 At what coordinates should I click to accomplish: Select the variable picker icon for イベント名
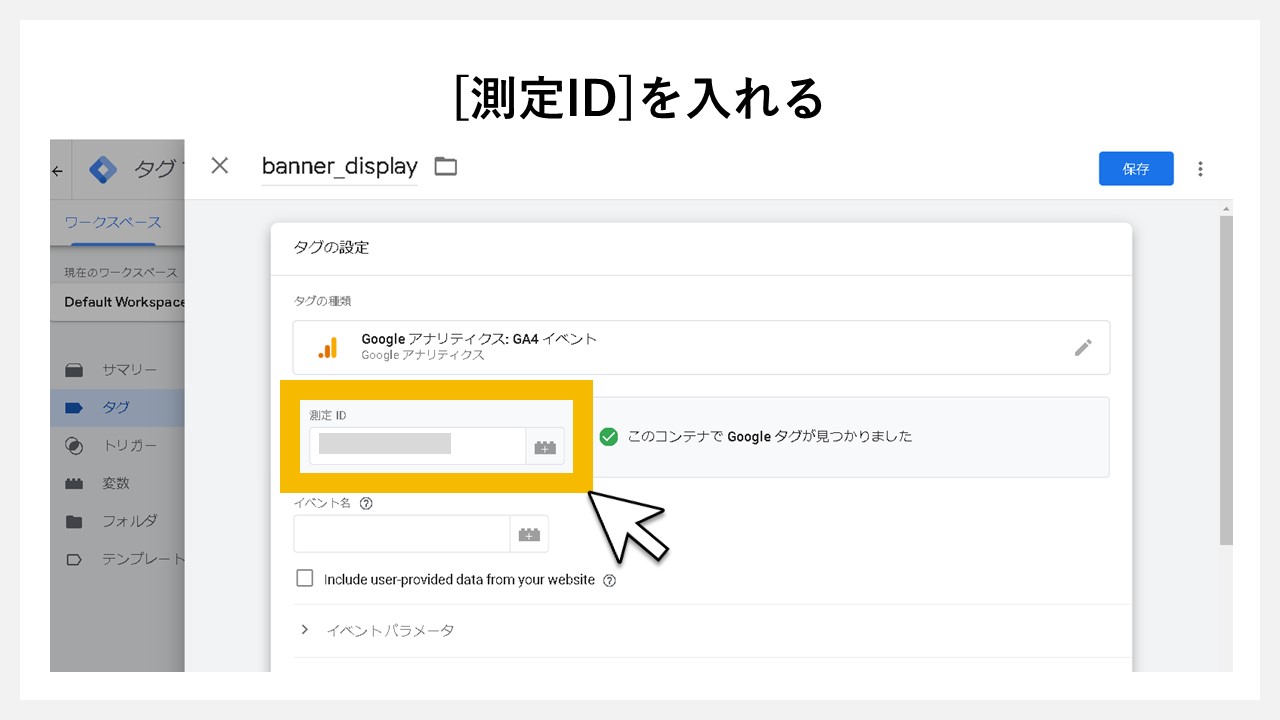point(530,533)
